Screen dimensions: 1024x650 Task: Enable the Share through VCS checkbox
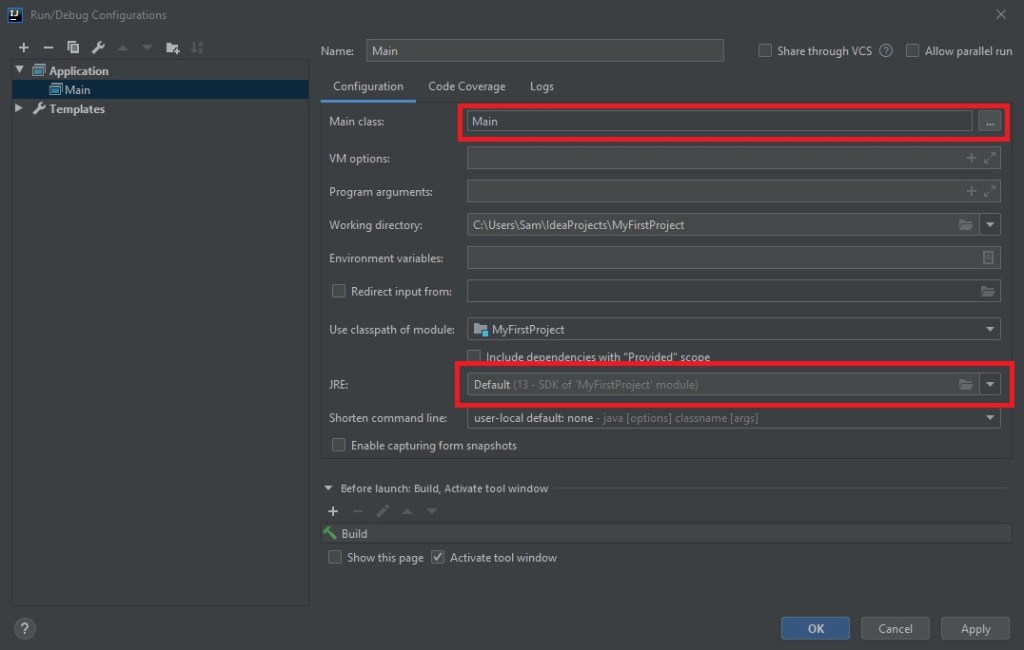click(x=765, y=51)
